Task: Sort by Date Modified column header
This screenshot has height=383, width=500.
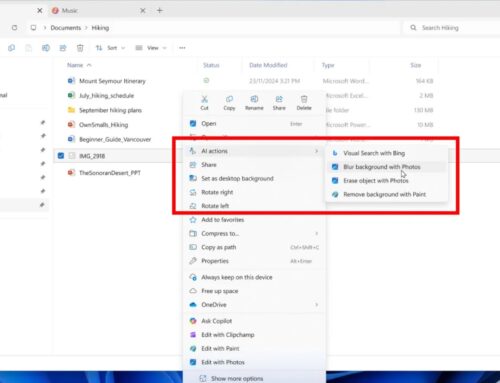Action: [268, 65]
